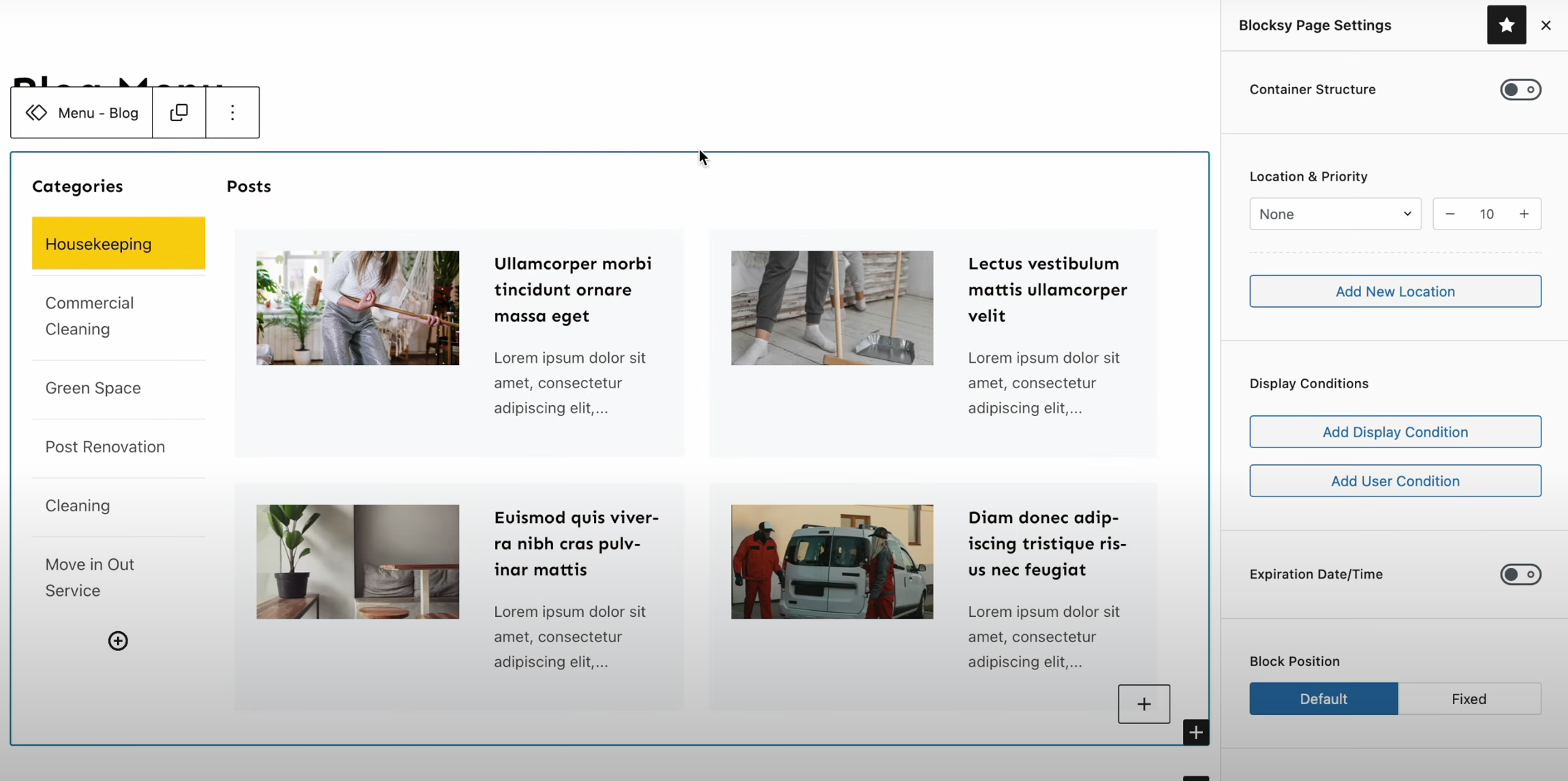Screen dimensions: 1568x781
Task: Close the Blocksy Page Settings panel
Action: pyautogui.click(x=1546, y=25)
